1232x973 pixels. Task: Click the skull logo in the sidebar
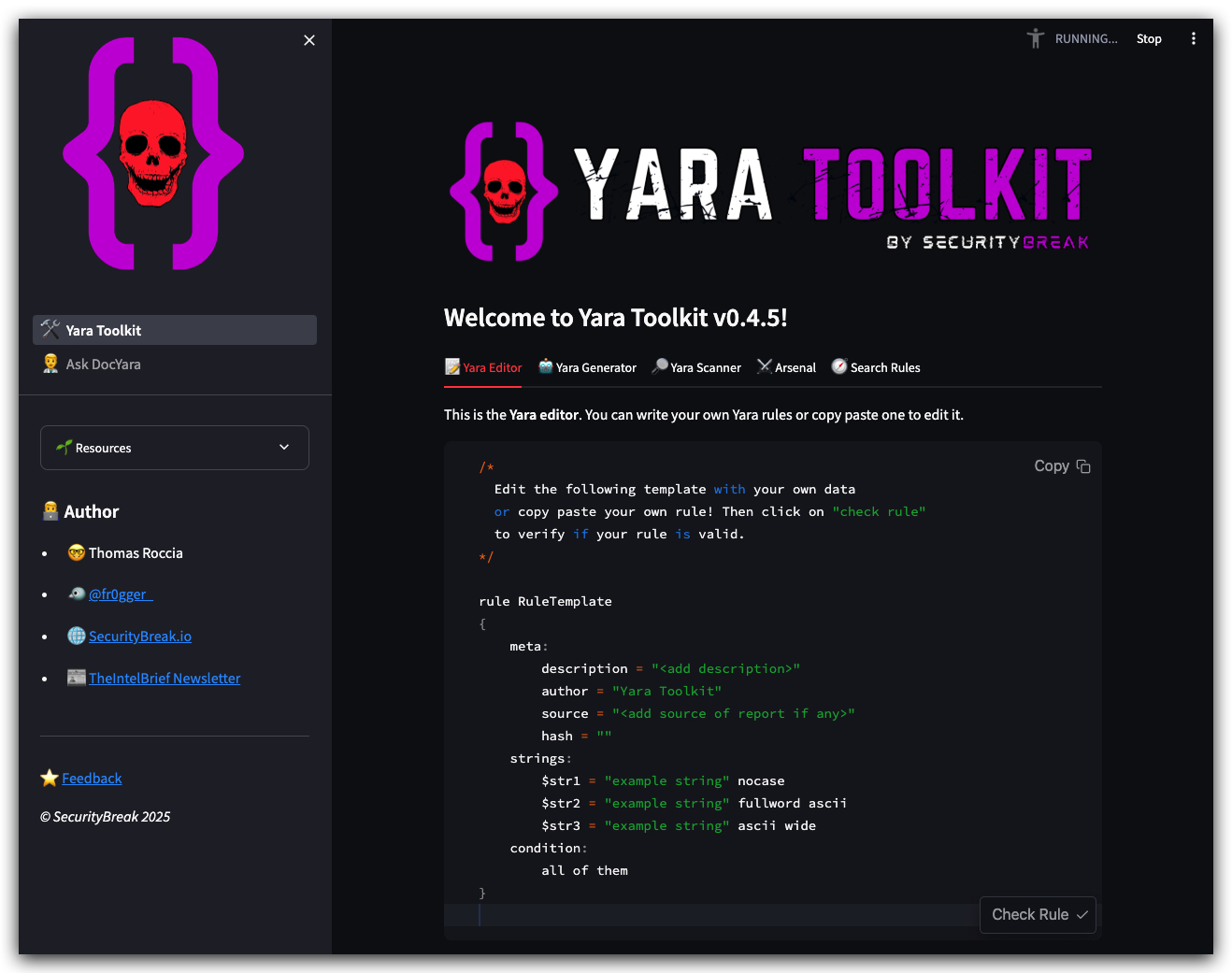[153, 153]
